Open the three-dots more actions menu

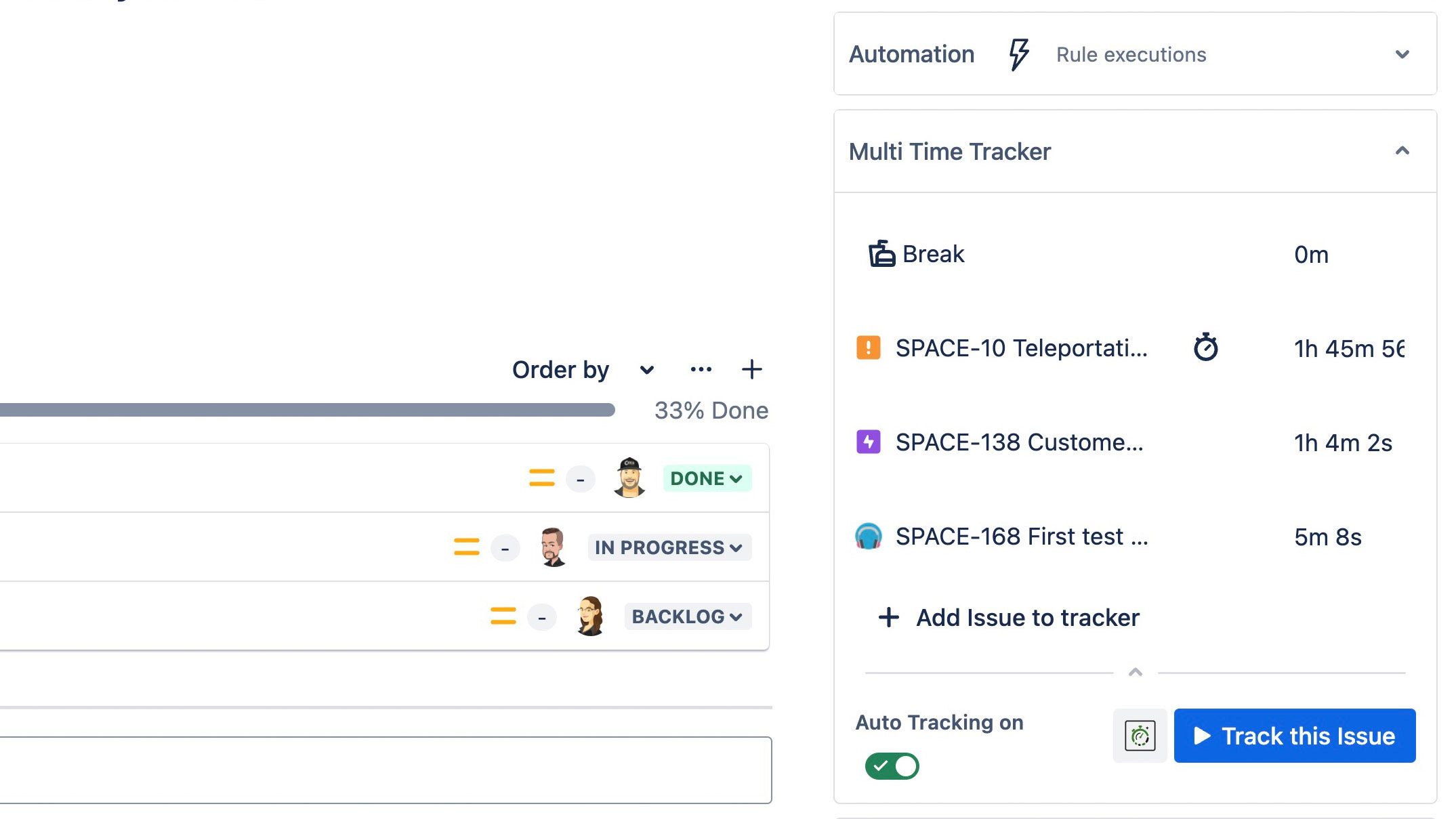tap(701, 369)
